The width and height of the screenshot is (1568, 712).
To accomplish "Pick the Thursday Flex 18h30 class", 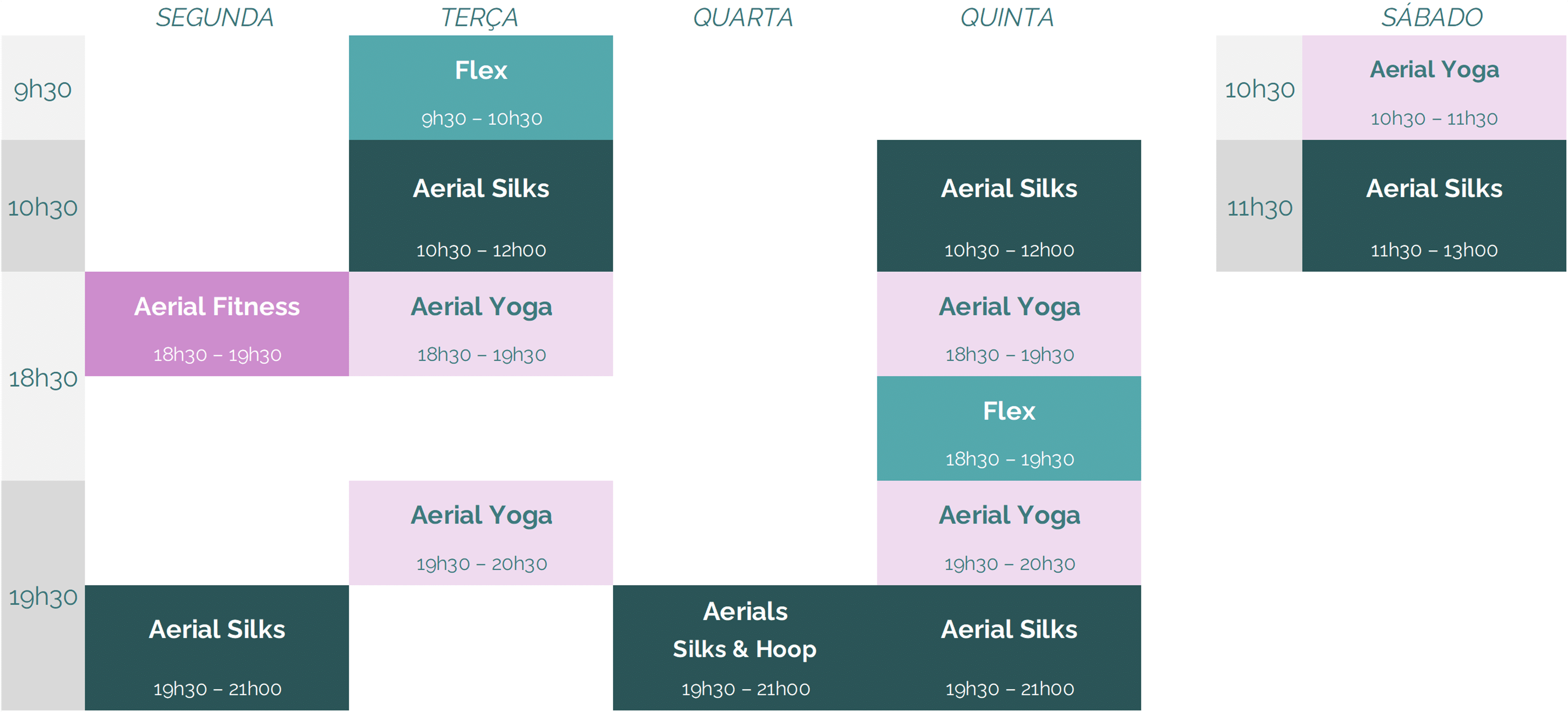I will [x=1009, y=428].
